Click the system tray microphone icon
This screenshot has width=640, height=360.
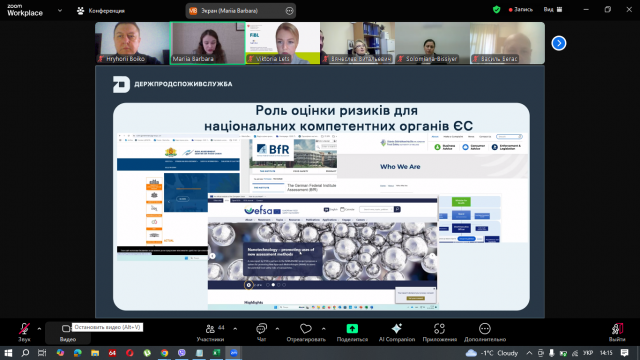[x=551, y=353]
